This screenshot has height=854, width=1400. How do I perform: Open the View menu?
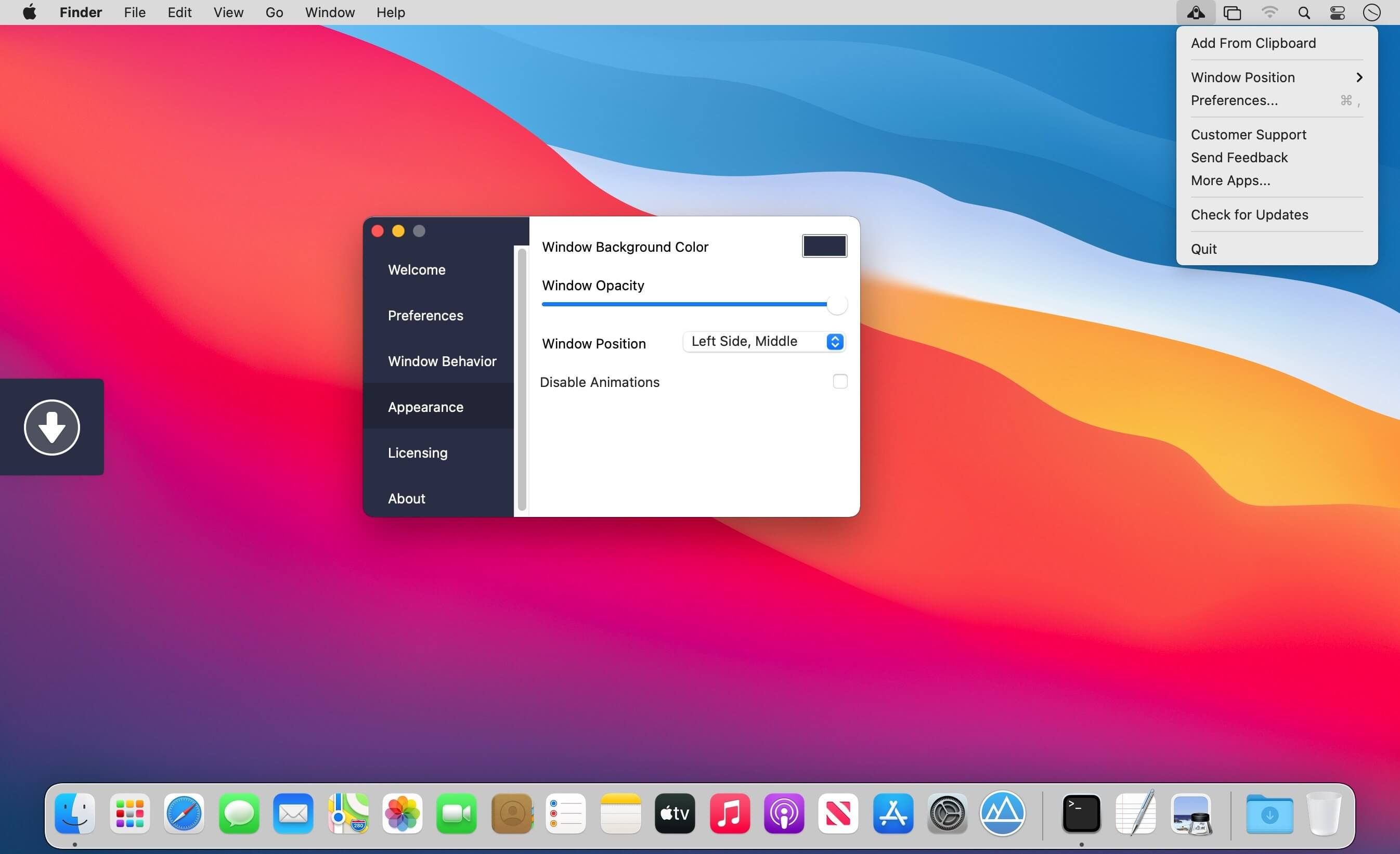[228, 12]
